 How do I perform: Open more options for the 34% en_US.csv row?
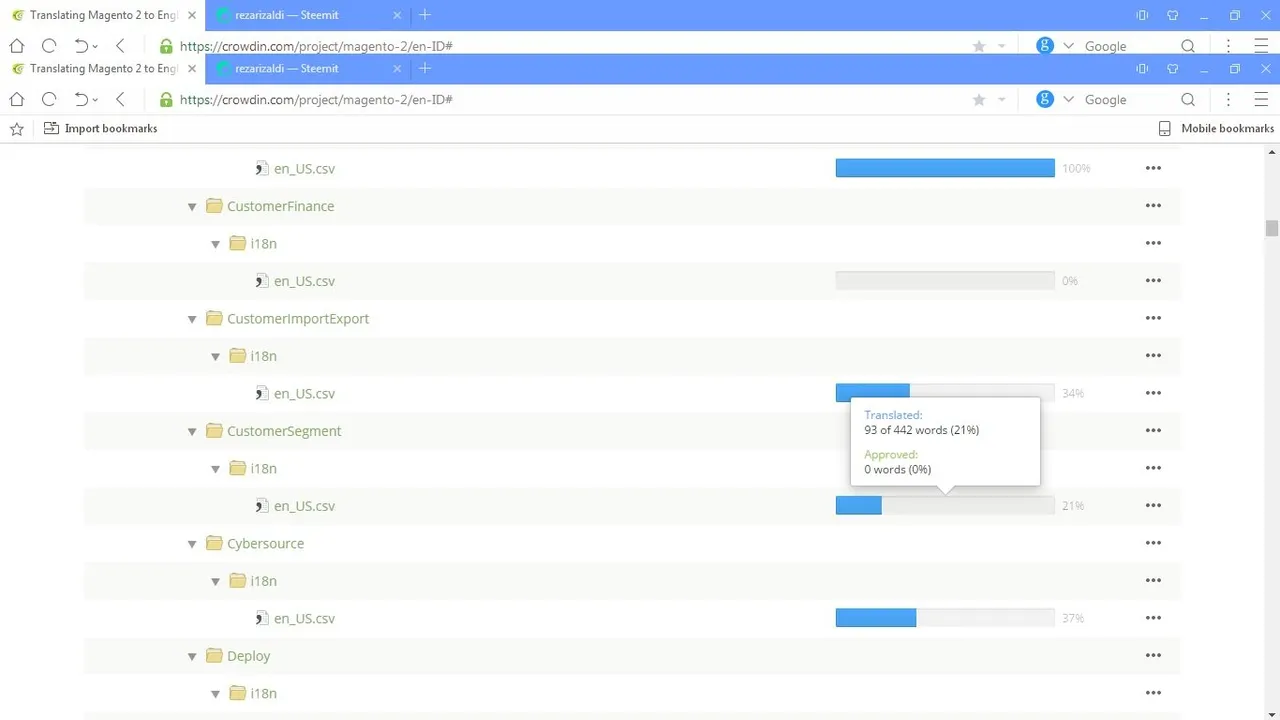(1153, 393)
